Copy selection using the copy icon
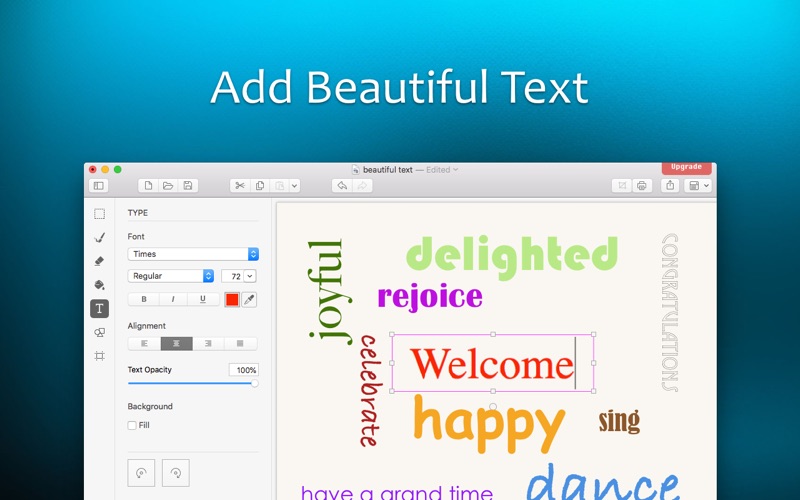This screenshot has height=500, width=800. click(260, 186)
